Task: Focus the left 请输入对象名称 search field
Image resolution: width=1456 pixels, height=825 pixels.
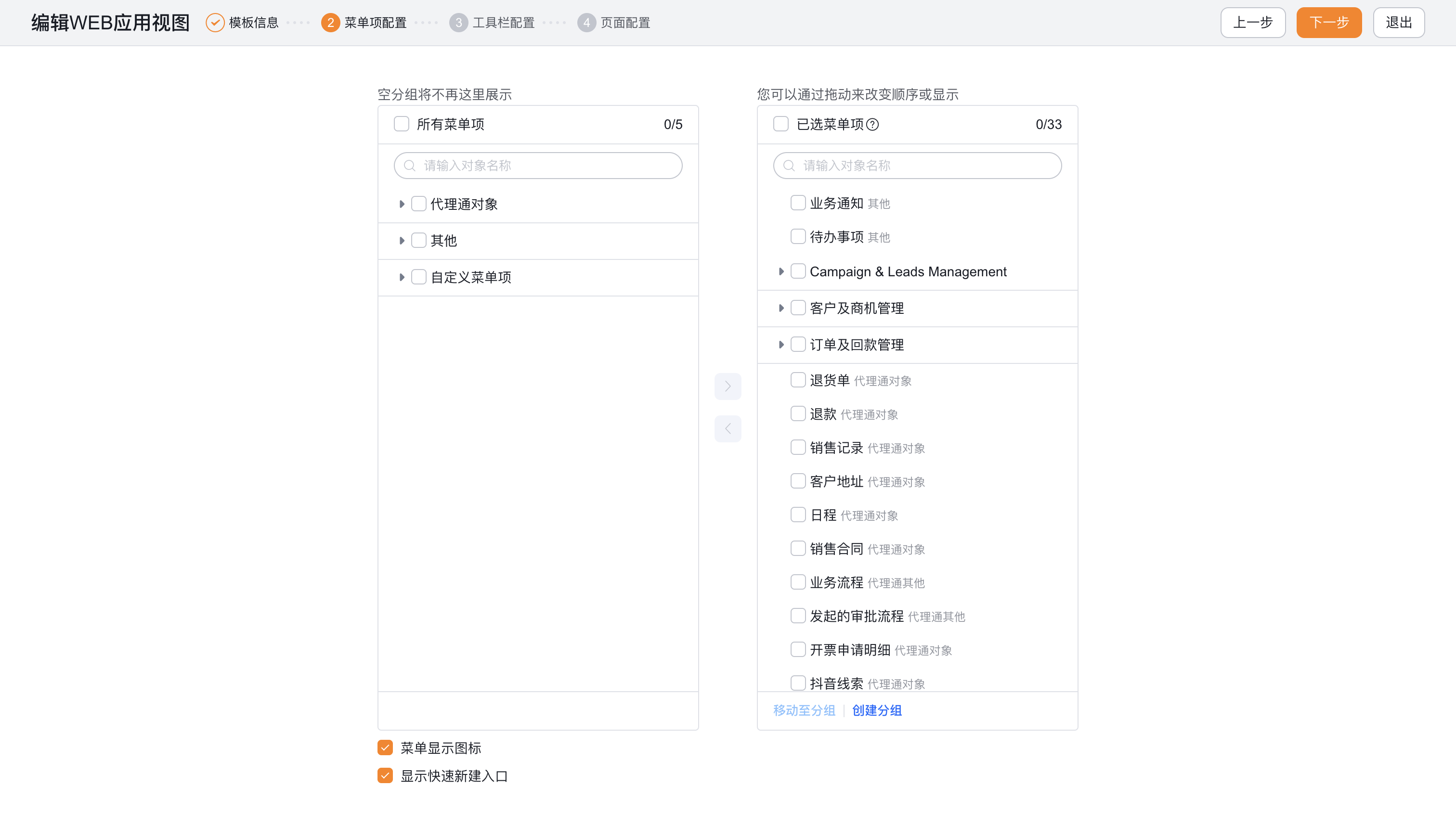Action: (538, 166)
